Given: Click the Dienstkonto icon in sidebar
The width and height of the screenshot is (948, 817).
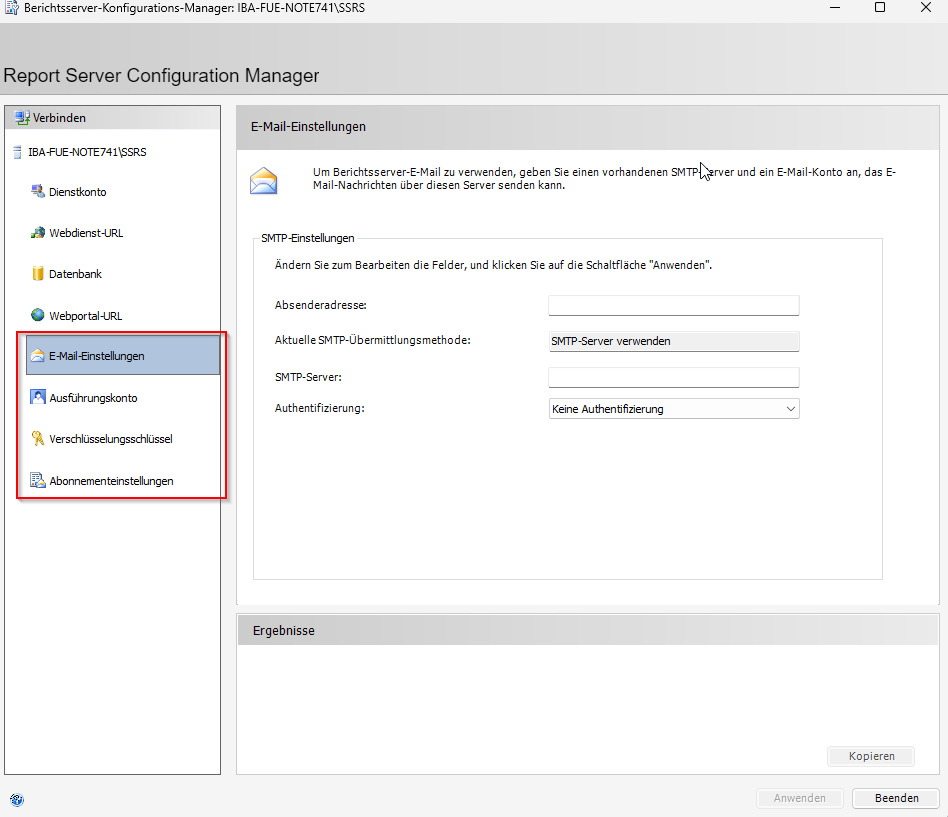Looking at the screenshot, I should click(x=38, y=191).
